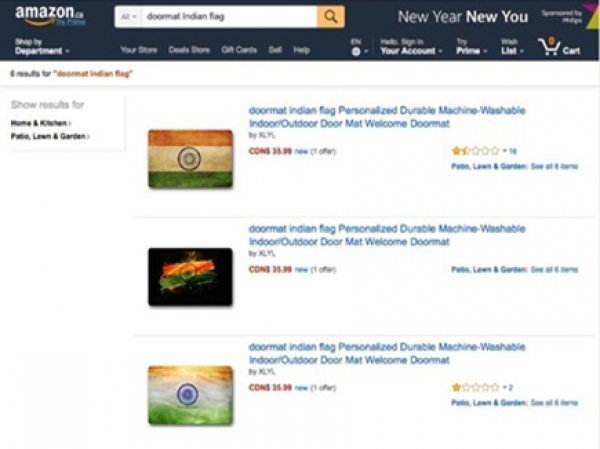The height and width of the screenshot is (449, 600).
Task: Open Your Store navigation item
Action: tap(139, 50)
